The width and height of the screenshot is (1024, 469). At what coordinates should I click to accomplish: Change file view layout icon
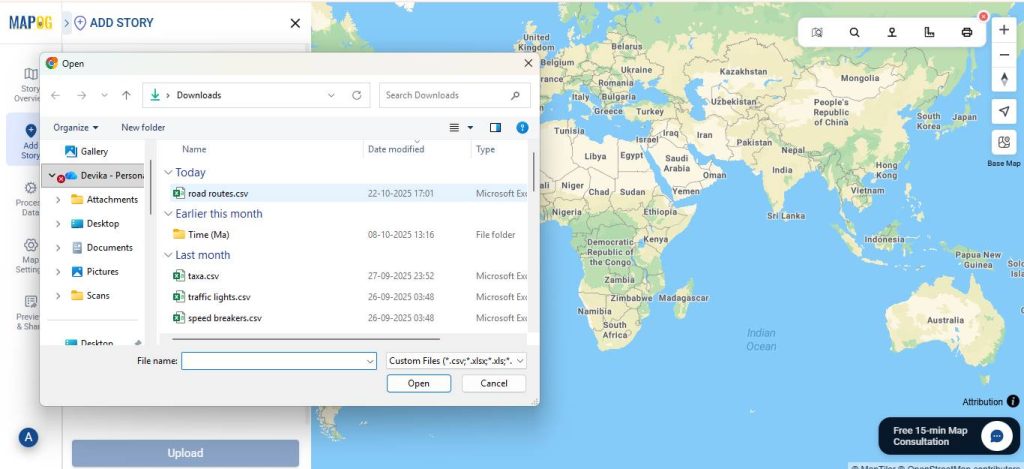point(455,127)
